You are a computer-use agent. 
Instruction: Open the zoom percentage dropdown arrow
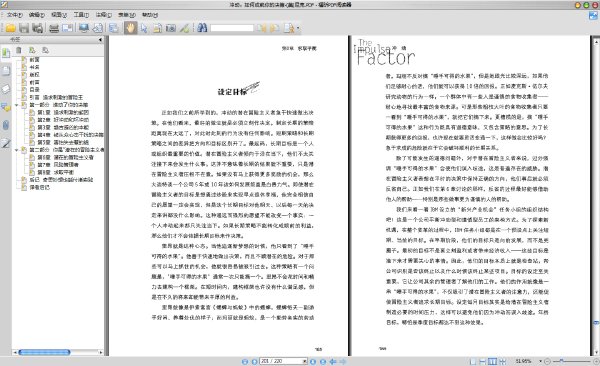coord(540,361)
